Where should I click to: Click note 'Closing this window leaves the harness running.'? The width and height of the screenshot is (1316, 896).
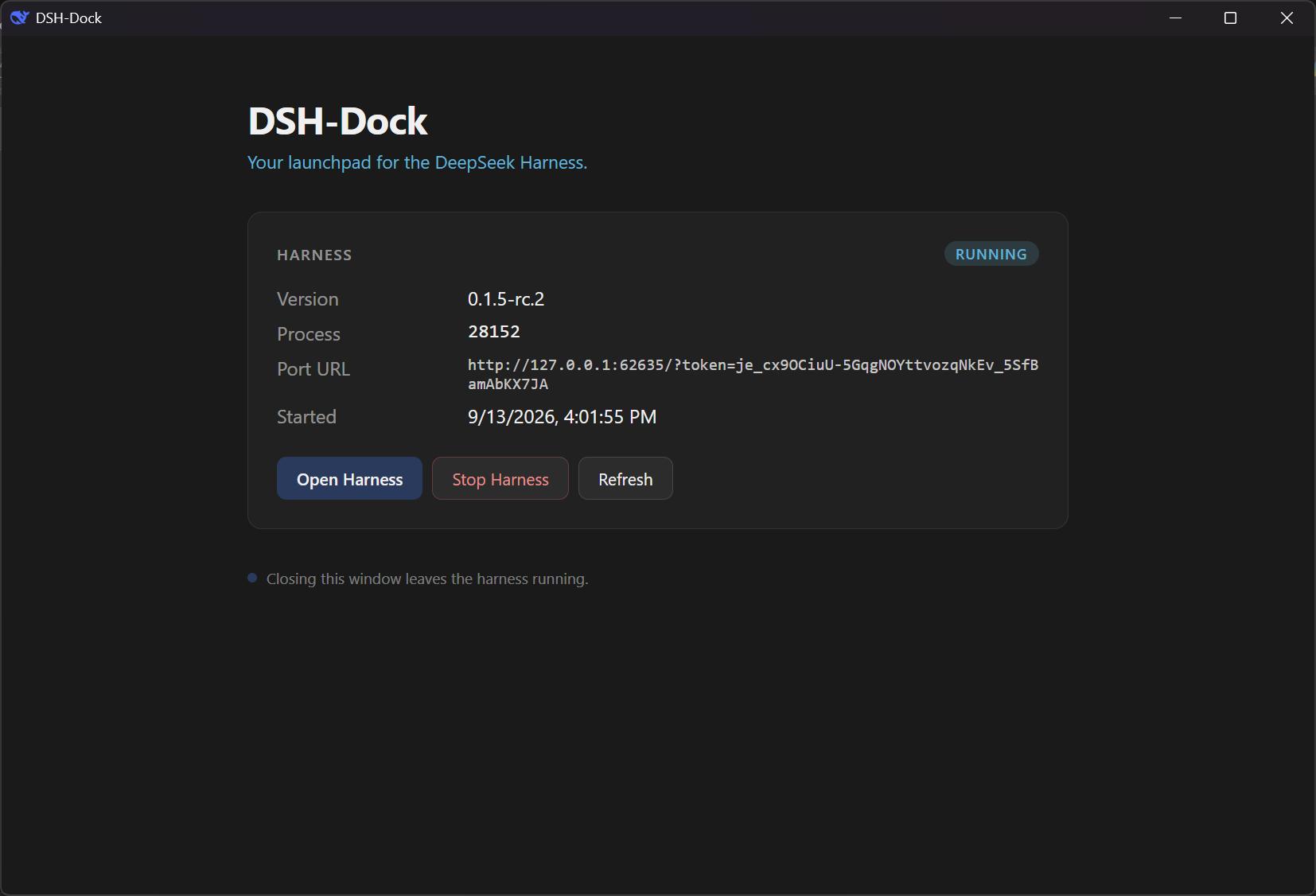[427, 579]
